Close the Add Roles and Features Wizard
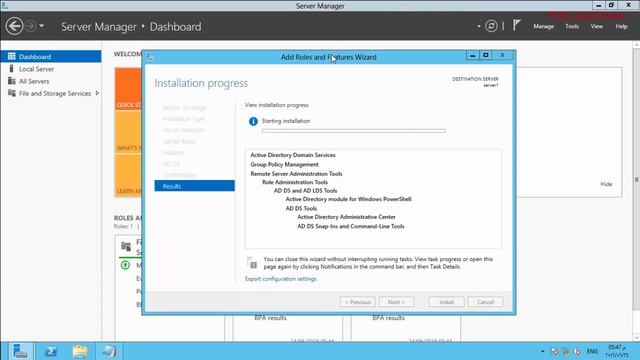 pos(502,55)
